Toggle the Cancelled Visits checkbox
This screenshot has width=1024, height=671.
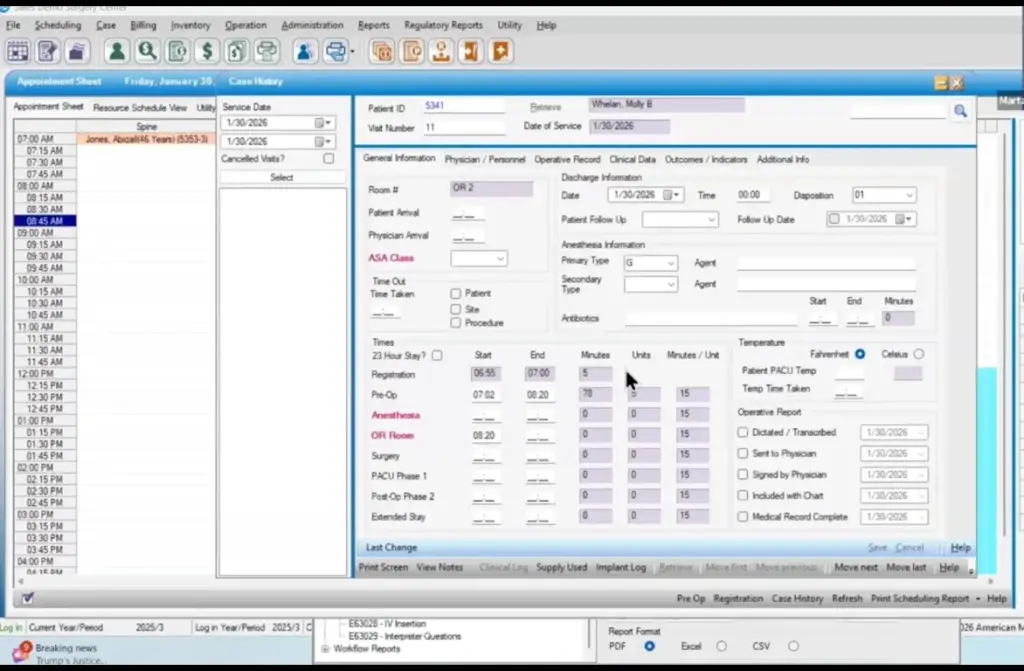328,159
